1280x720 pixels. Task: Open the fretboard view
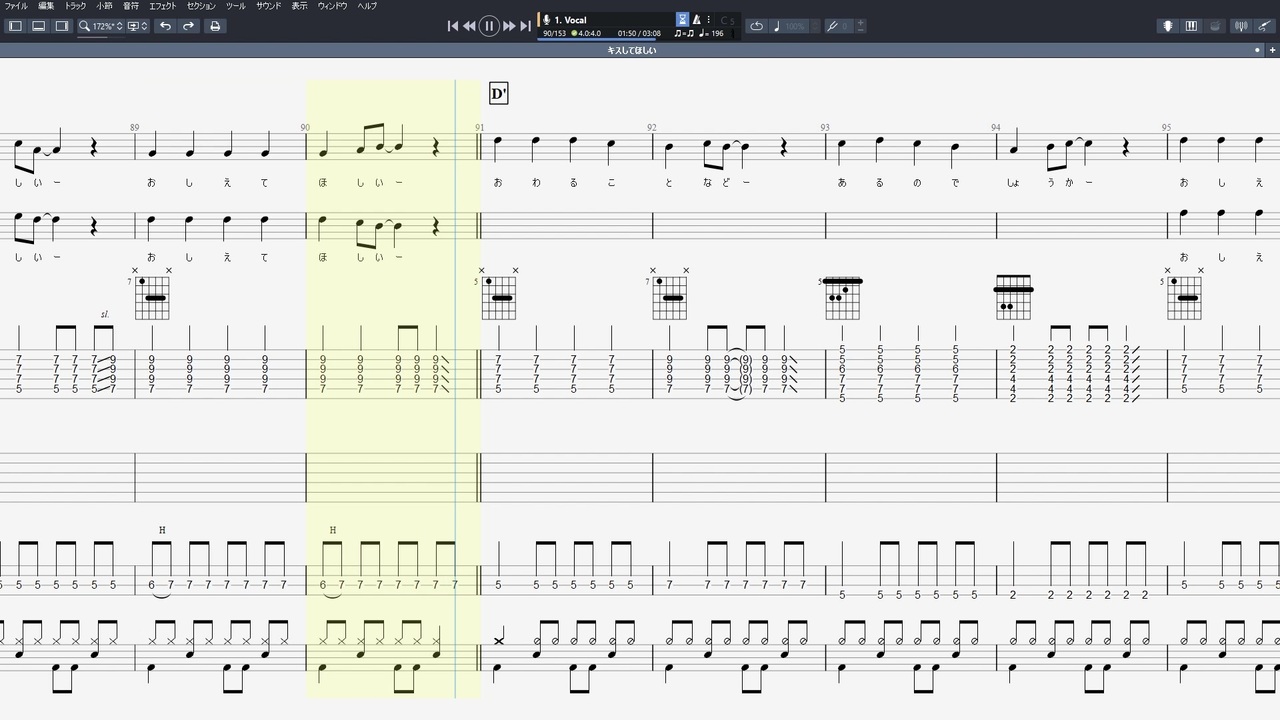[x=1167, y=26]
